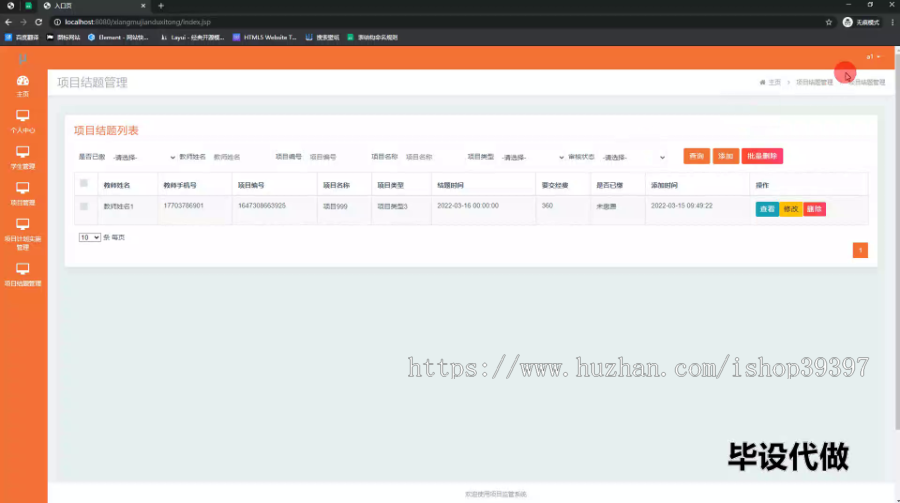Click the page vertical scrollbar
The height and width of the screenshot is (503, 900).
click(x=897, y=241)
